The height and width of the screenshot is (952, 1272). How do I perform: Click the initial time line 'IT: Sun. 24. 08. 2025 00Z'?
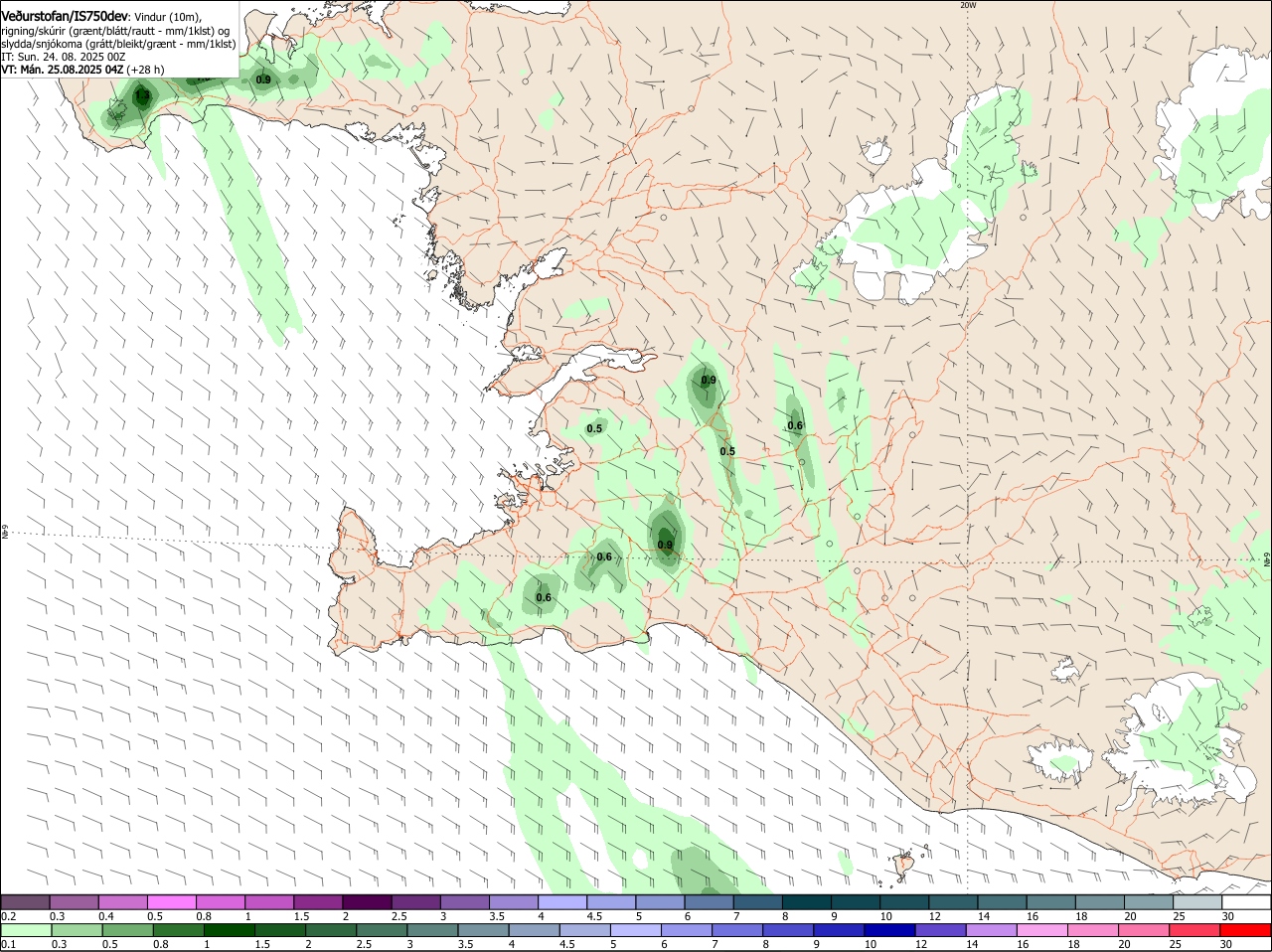pos(64,57)
